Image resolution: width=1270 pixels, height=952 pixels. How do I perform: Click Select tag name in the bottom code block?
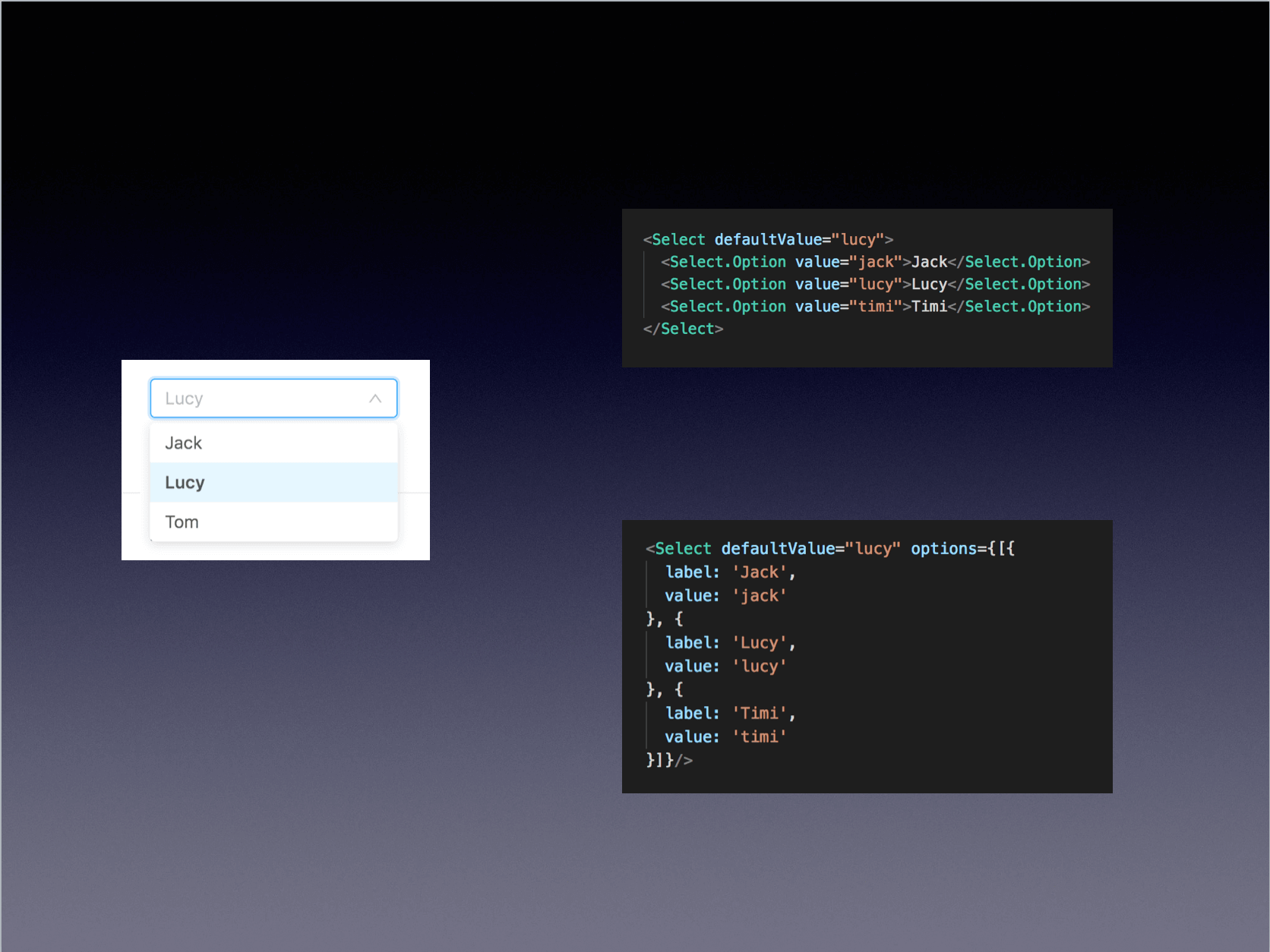coord(683,549)
